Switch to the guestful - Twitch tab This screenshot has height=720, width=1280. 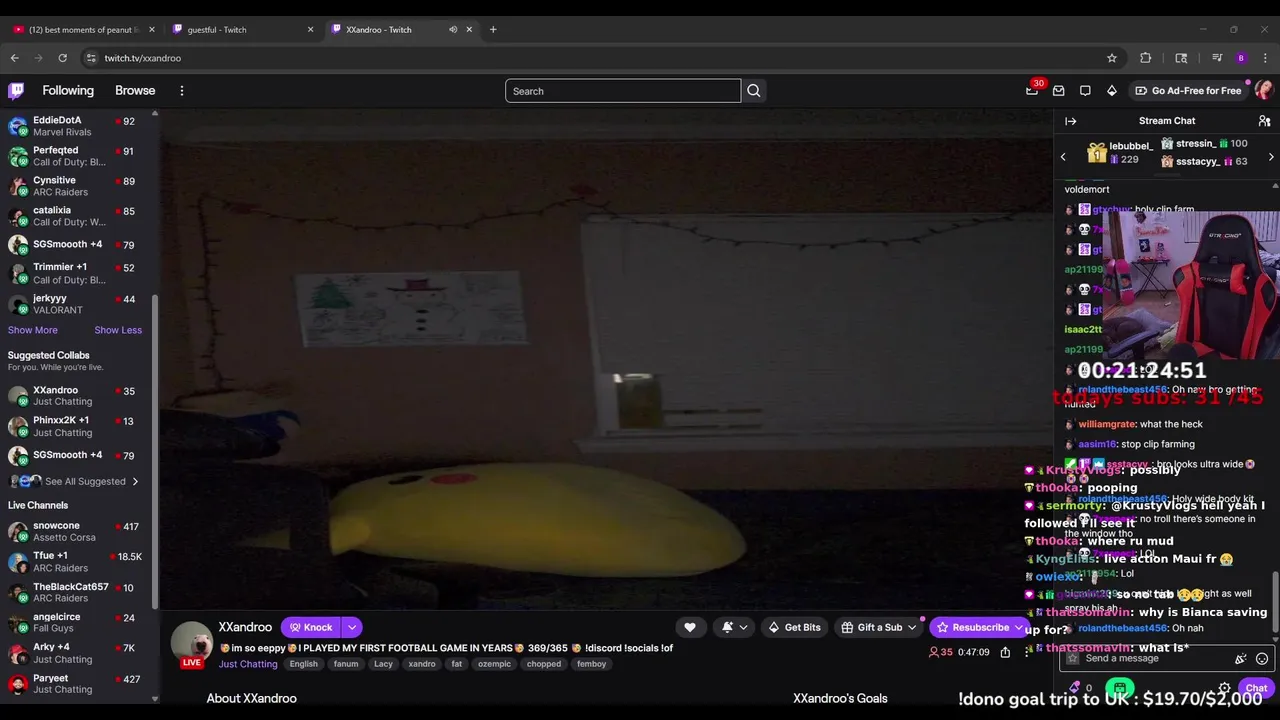click(242, 29)
